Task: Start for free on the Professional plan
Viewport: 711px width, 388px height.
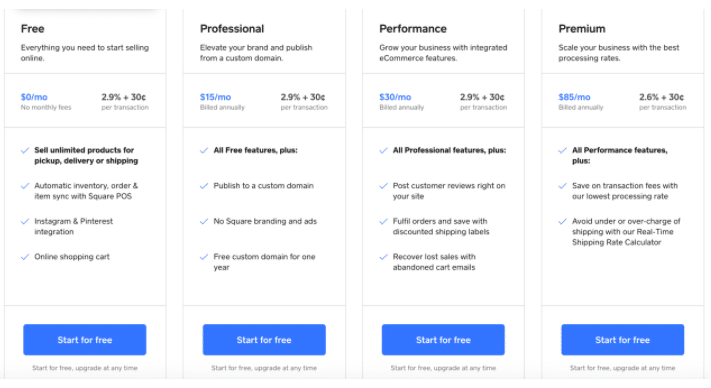Action: 264,340
